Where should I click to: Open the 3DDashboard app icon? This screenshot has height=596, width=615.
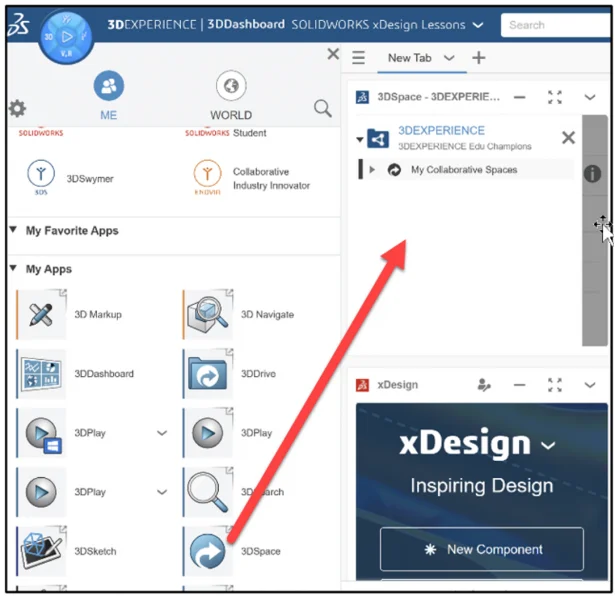pos(42,374)
